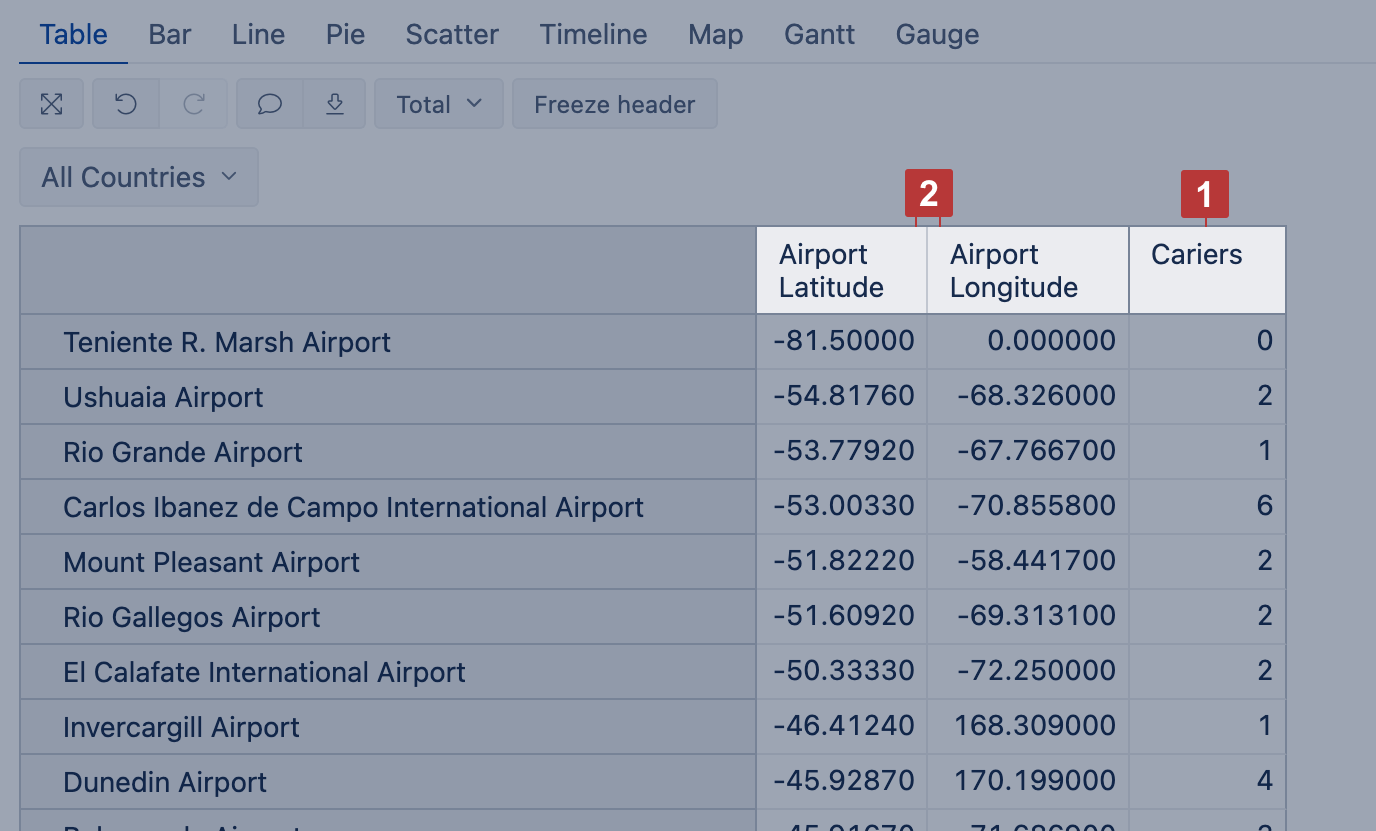
Task: Select the Gantt chart tab
Action: pyautogui.click(x=819, y=34)
